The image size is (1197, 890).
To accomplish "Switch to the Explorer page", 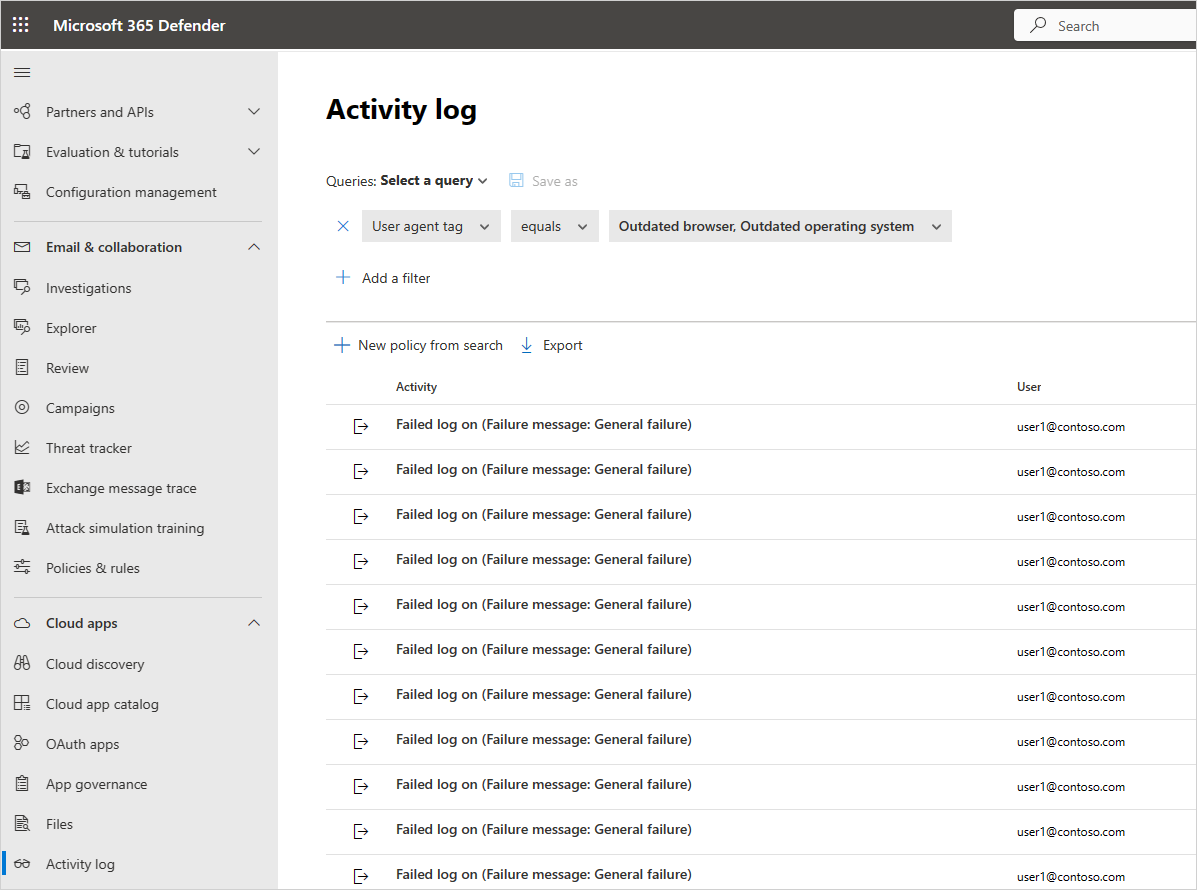I will pyautogui.click(x=73, y=327).
